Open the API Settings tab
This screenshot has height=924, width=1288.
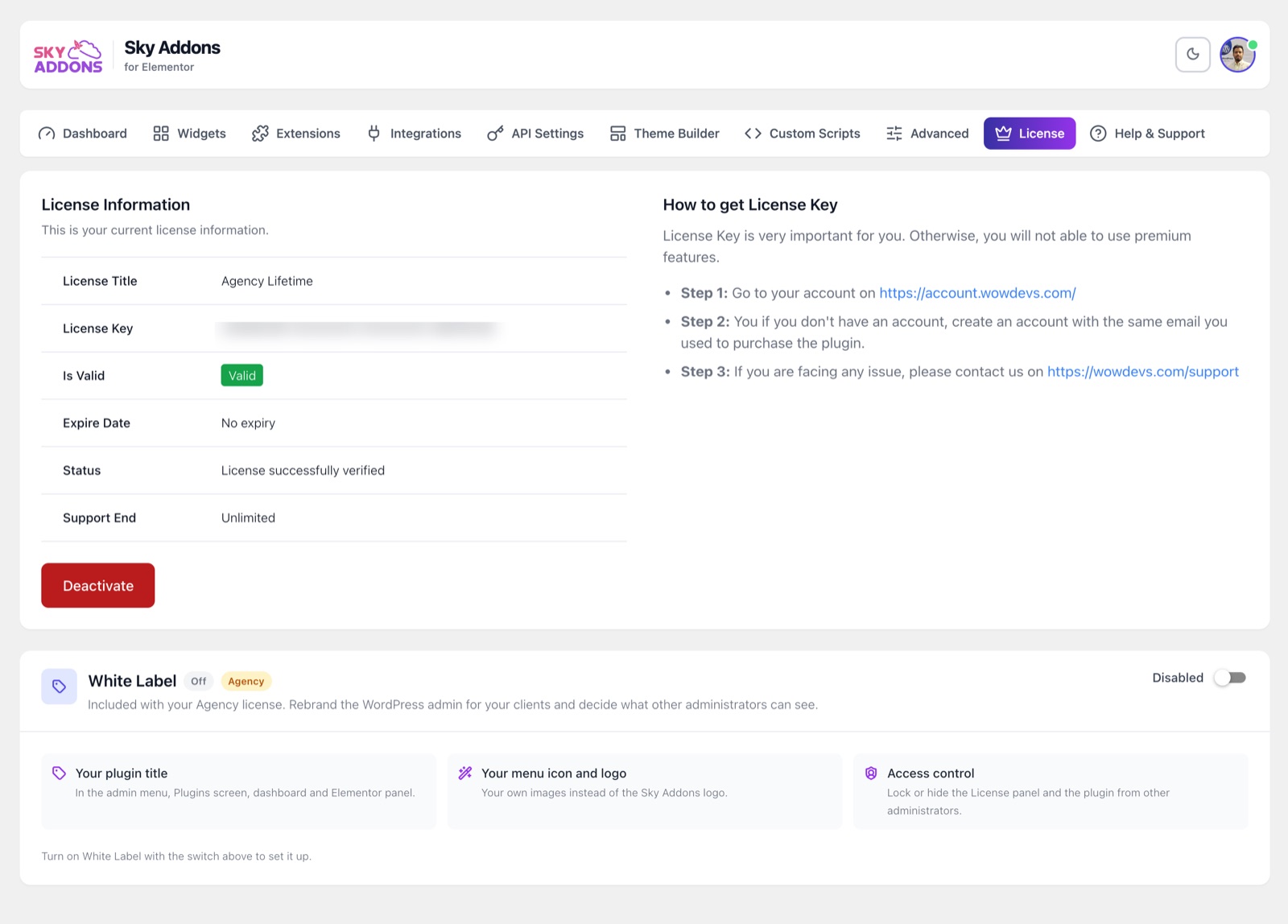click(536, 134)
